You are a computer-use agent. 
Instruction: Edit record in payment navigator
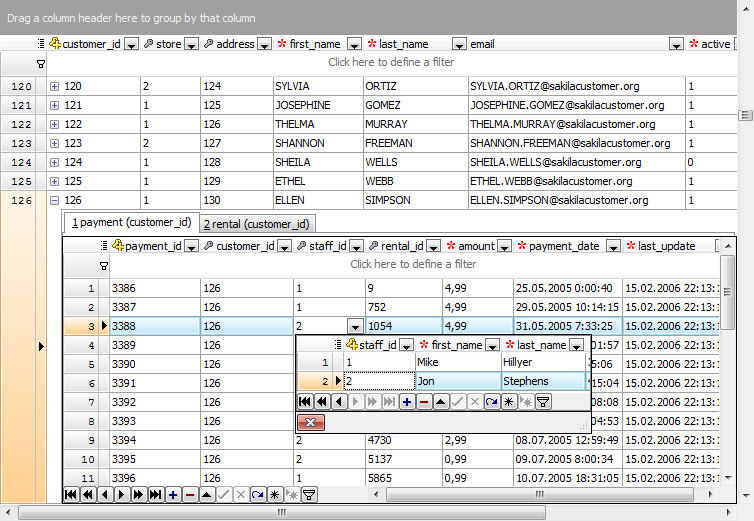click(207, 495)
